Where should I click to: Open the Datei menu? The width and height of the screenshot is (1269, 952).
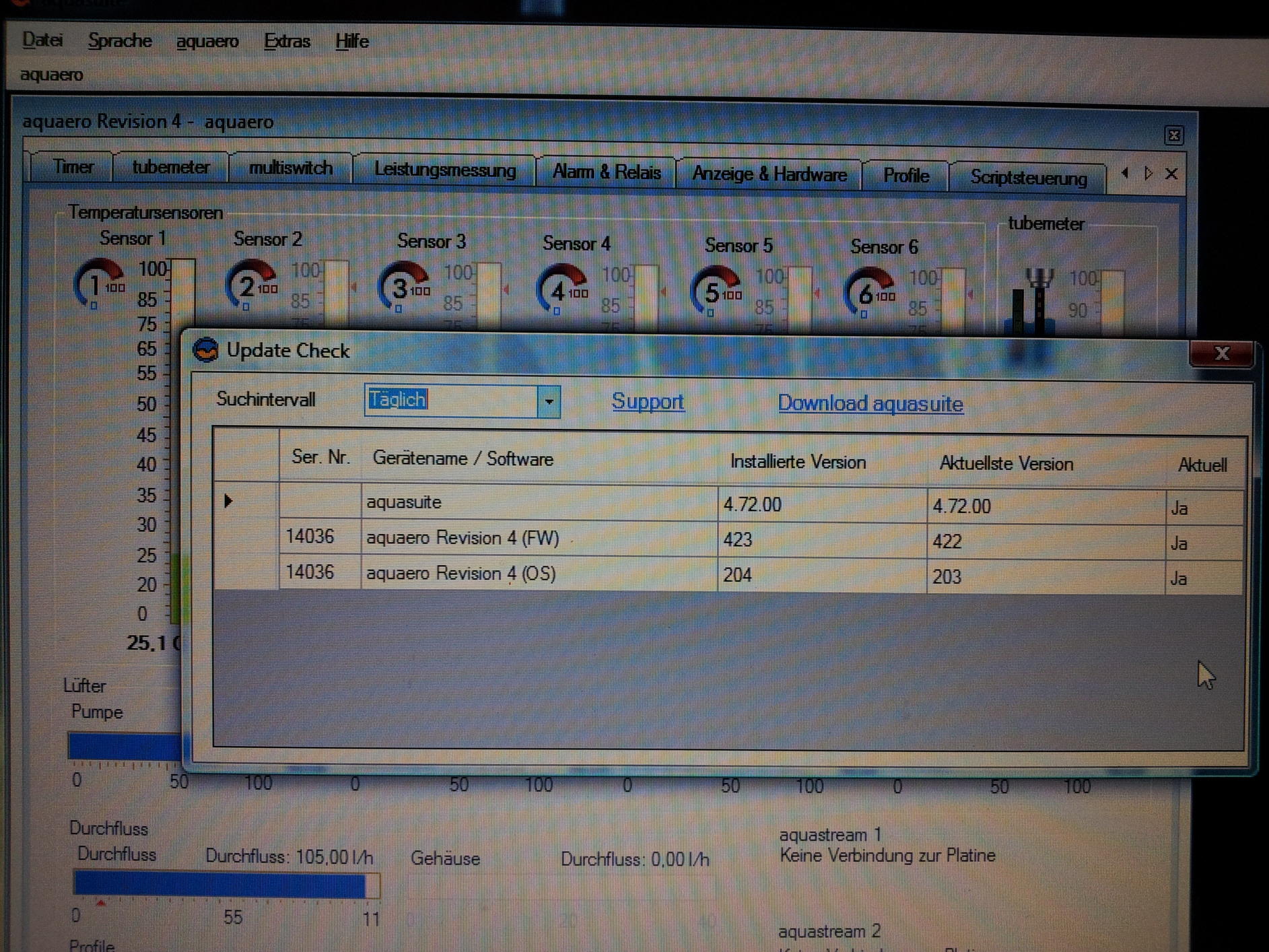(x=42, y=40)
